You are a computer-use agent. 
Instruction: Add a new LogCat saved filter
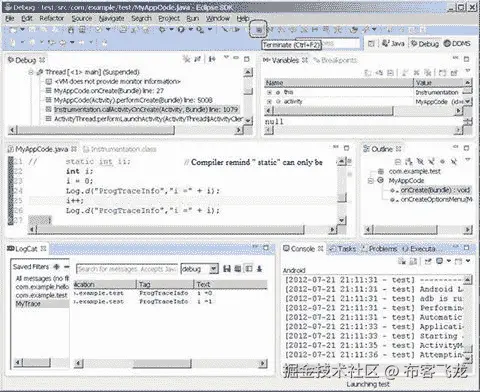[57, 267]
